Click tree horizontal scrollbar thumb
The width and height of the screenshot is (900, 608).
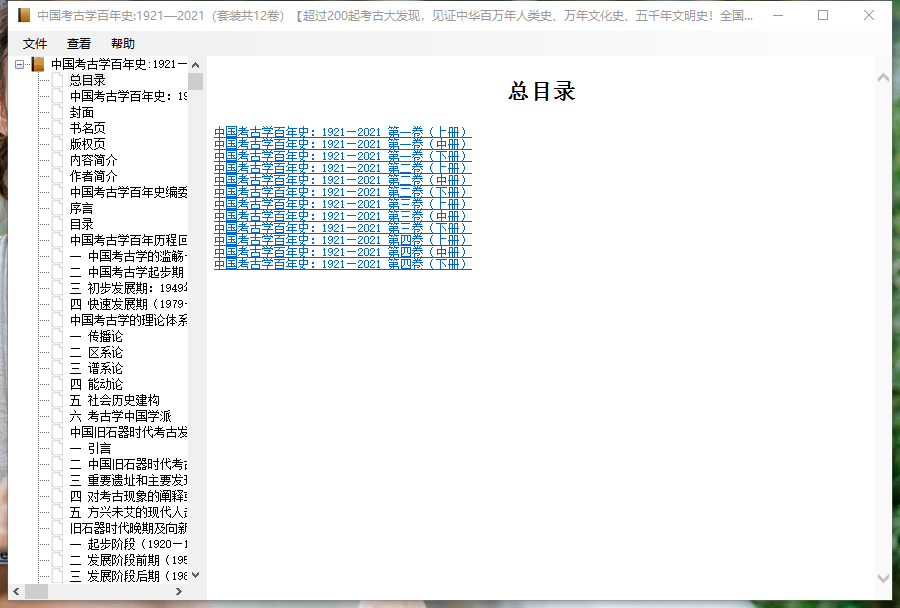tap(36, 591)
